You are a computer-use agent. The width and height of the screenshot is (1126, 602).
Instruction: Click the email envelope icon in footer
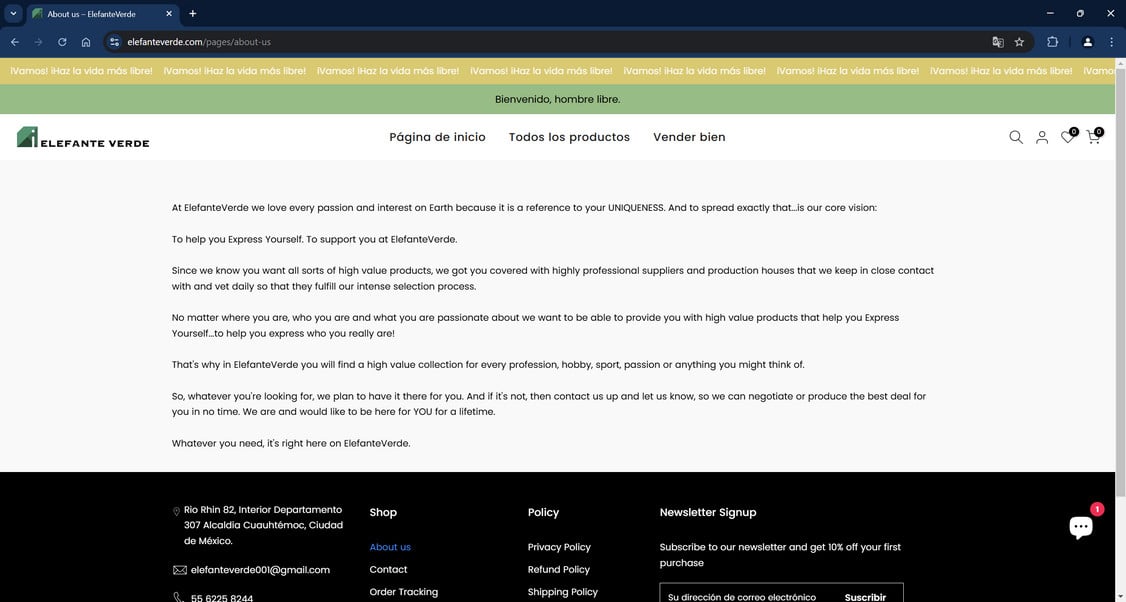180,570
